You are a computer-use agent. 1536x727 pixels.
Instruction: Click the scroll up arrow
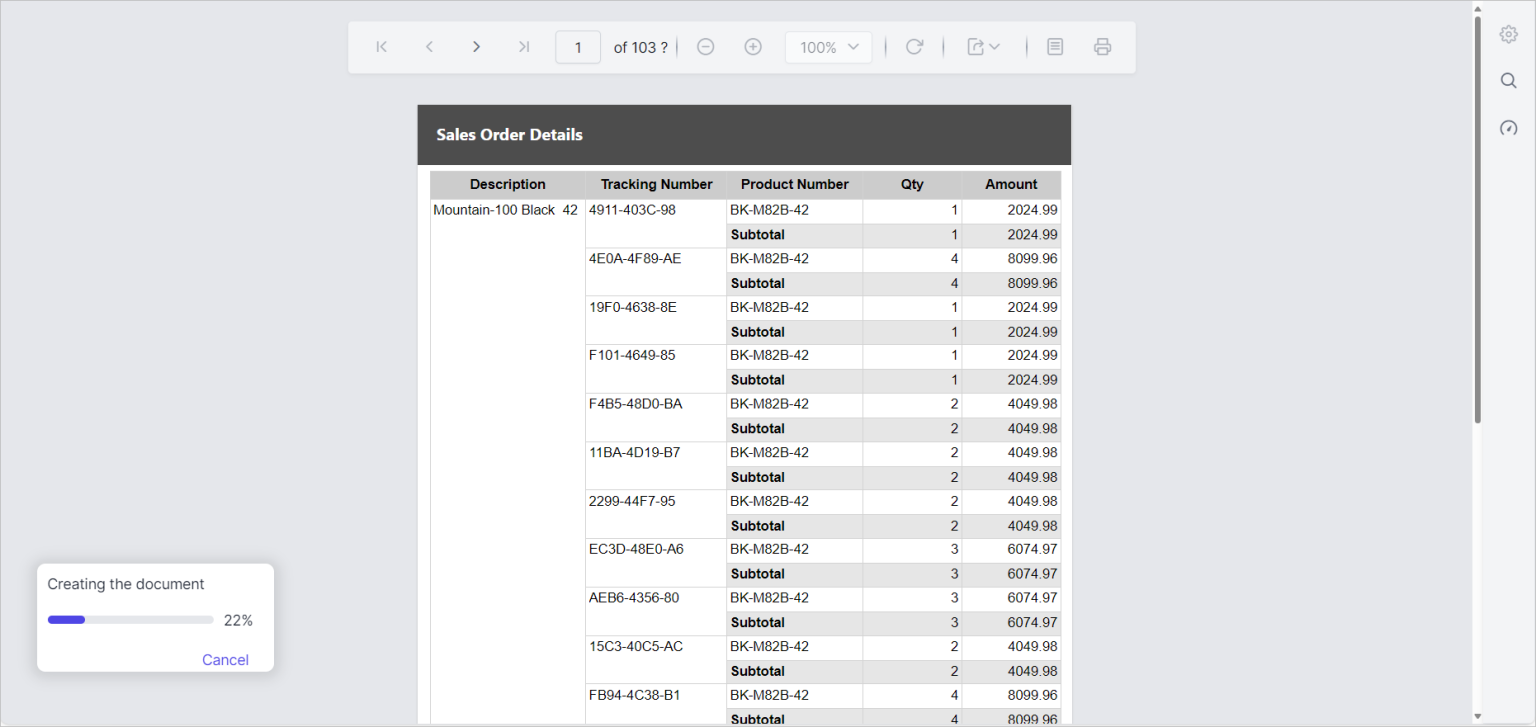[x=1478, y=9]
